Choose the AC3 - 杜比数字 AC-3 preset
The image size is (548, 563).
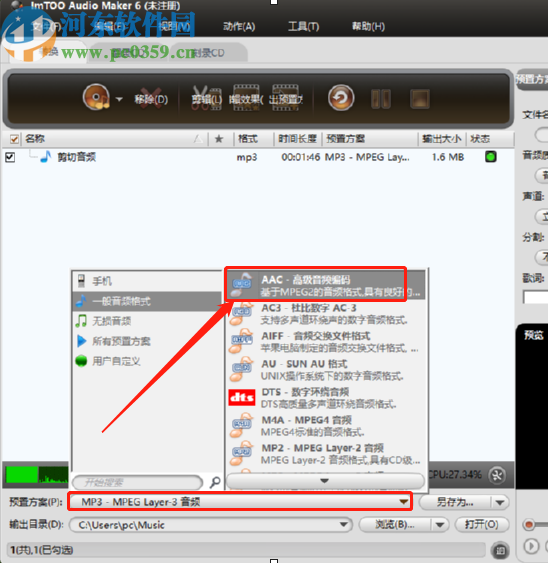(x=326, y=313)
